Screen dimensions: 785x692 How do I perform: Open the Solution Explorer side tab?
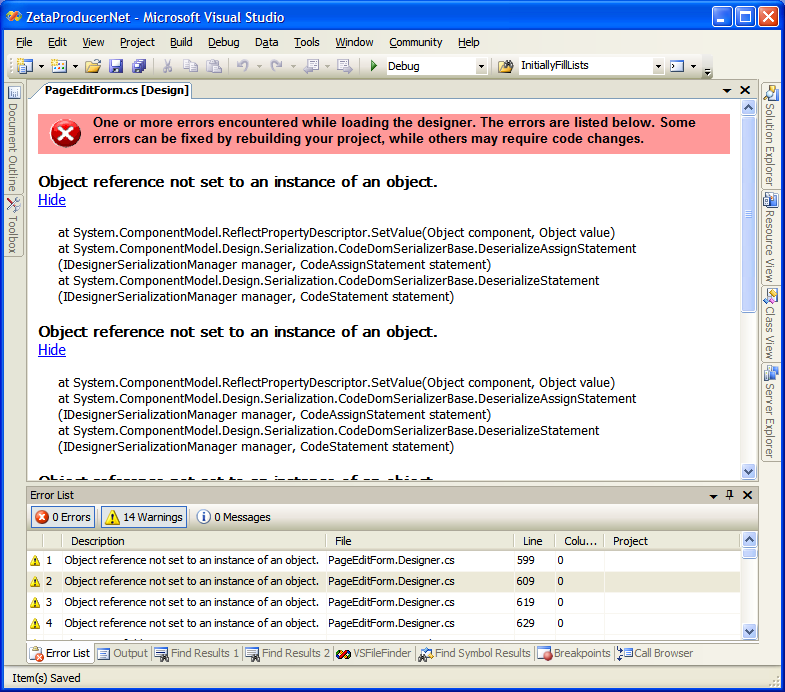[770, 135]
